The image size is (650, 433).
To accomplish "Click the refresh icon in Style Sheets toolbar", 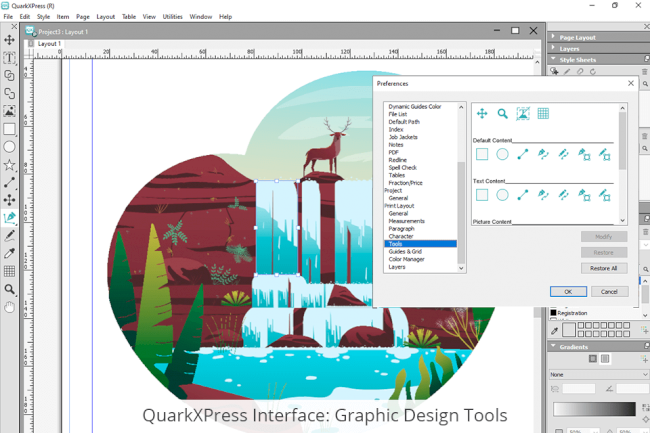I will (x=593, y=71).
